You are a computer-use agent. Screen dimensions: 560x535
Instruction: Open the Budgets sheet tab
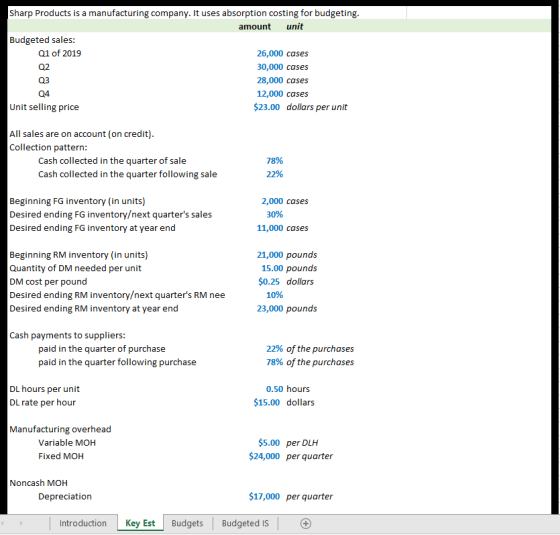click(187, 523)
